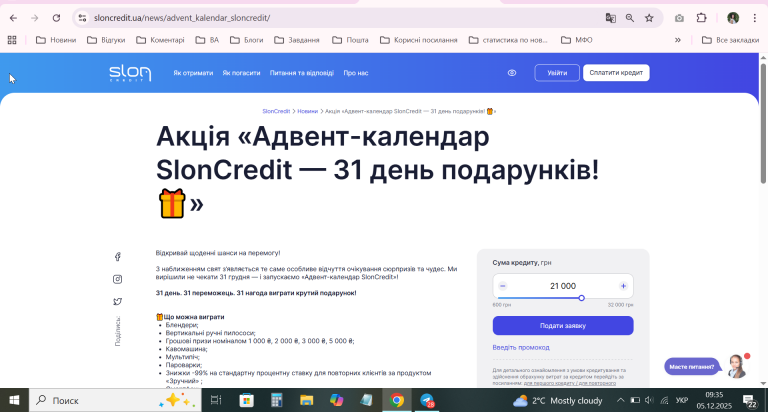Open the volume speaker tray icon
This screenshot has height=412, width=768.
(649, 400)
